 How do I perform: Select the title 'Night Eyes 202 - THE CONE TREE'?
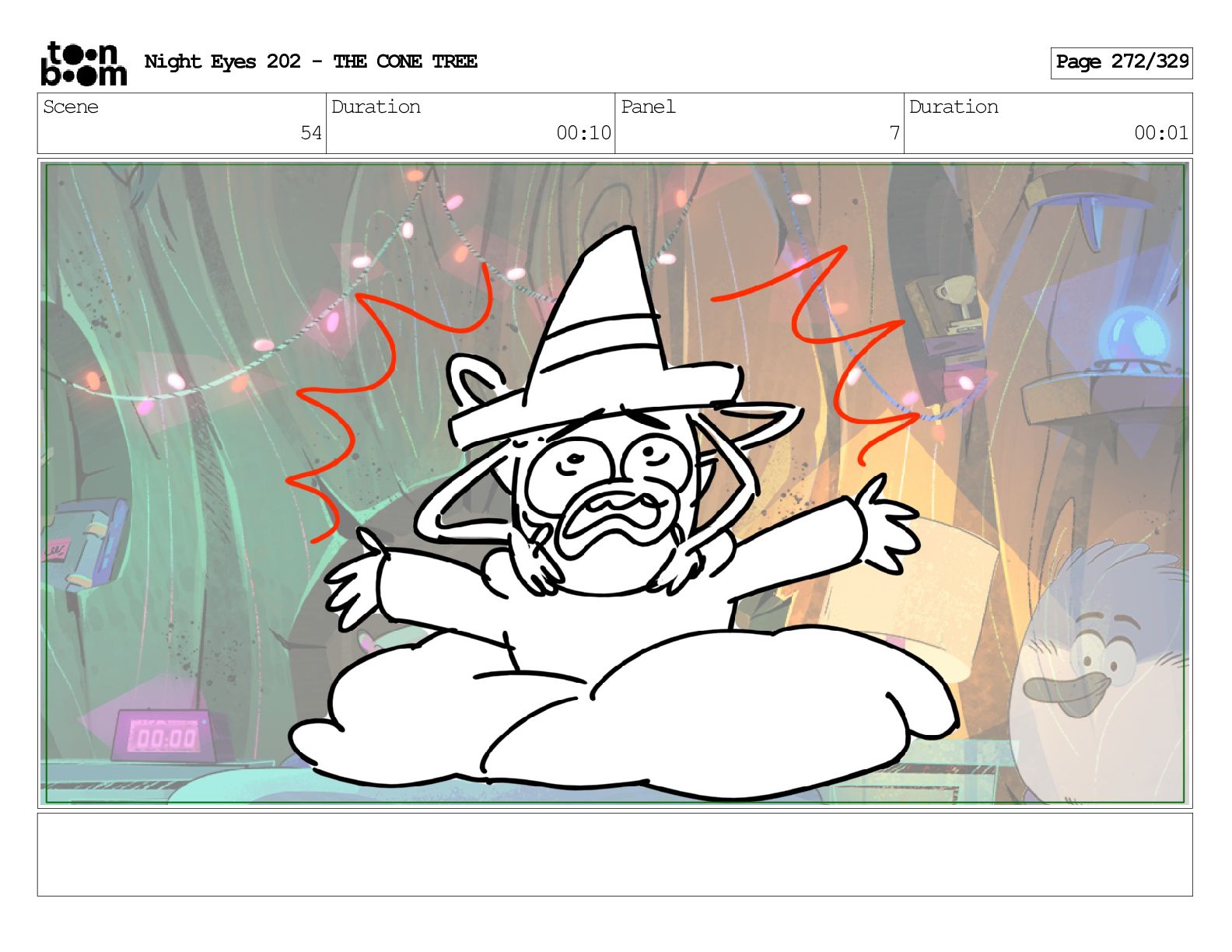click(310, 61)
